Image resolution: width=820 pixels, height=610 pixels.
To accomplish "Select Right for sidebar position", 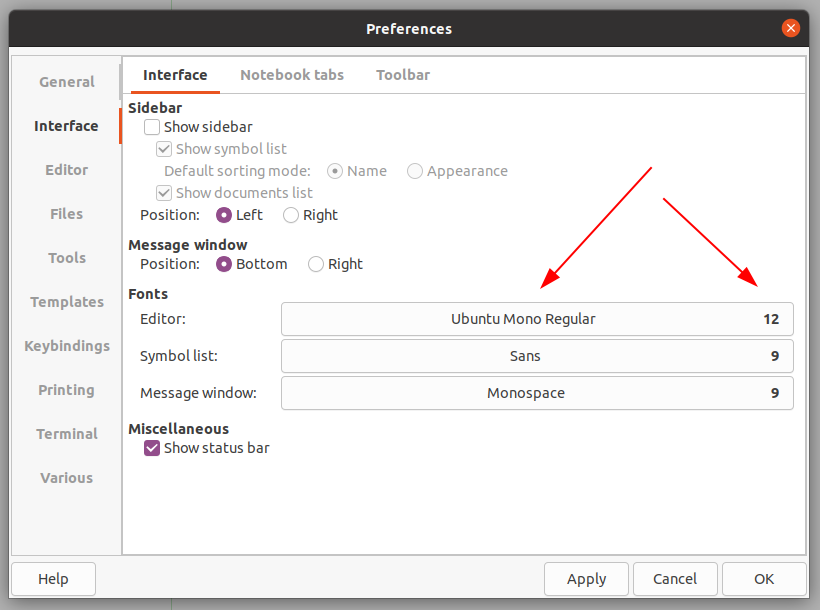I will [x=291, y=215].
